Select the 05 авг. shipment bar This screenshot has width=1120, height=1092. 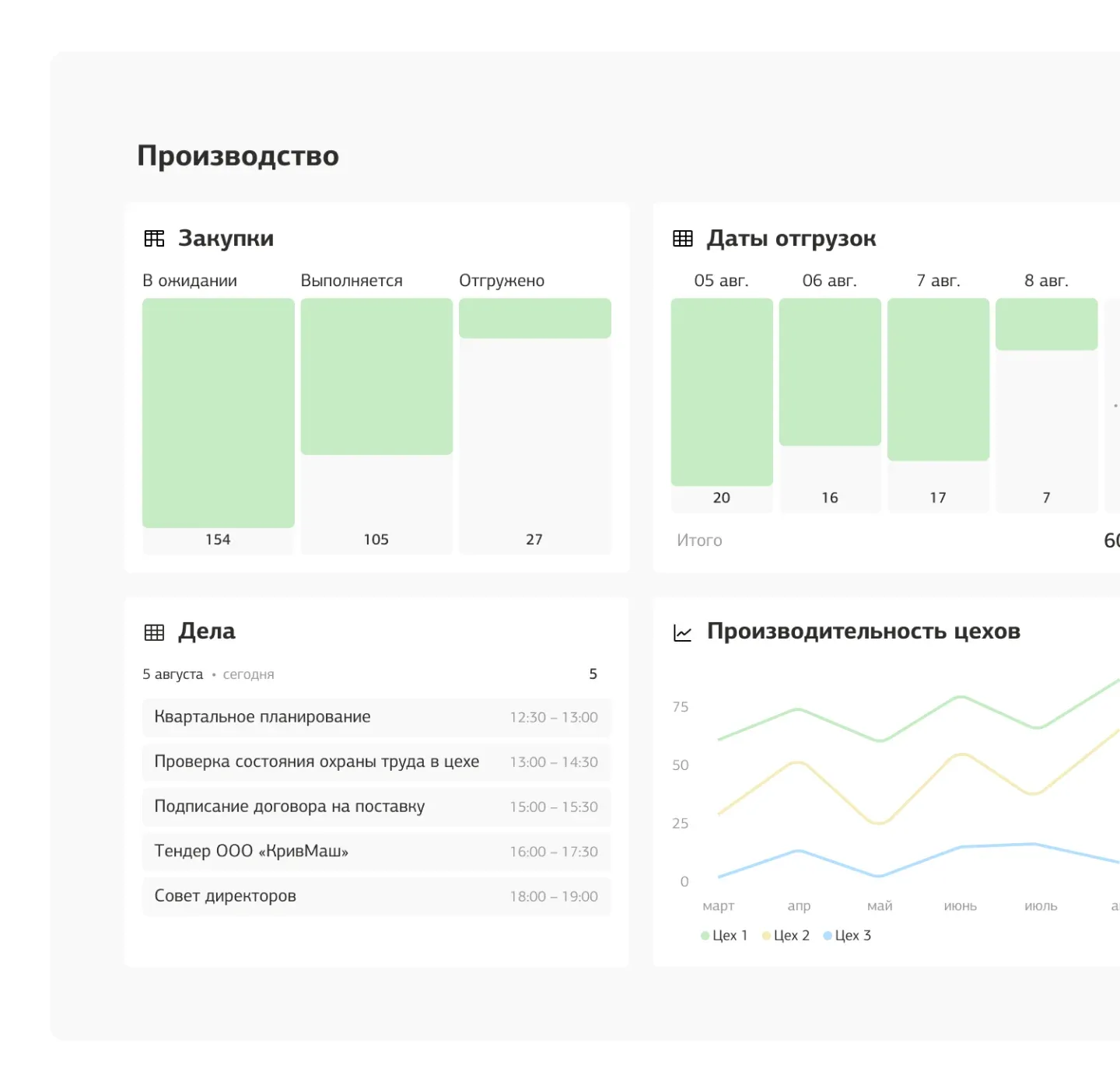tap(722, 392)
